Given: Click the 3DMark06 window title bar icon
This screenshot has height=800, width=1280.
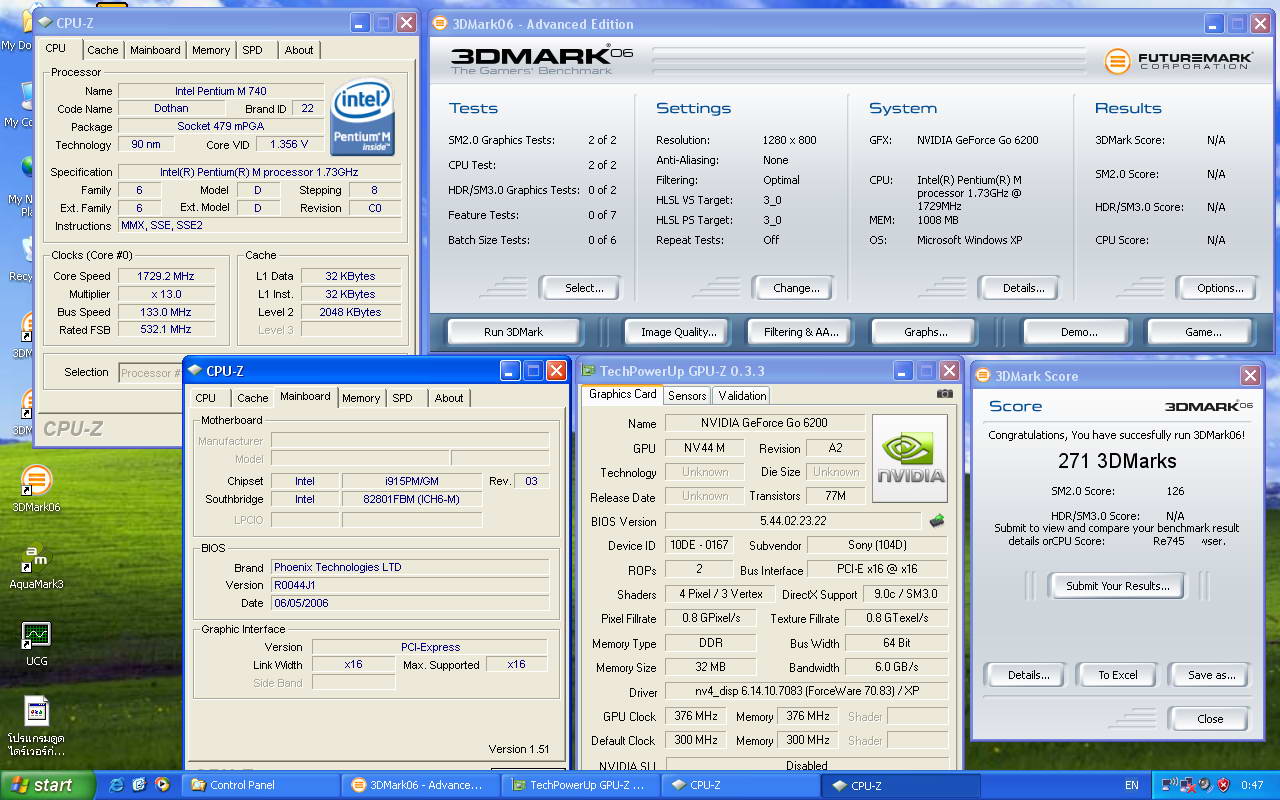Looking at the screenshot, I should tap(440, 23).
